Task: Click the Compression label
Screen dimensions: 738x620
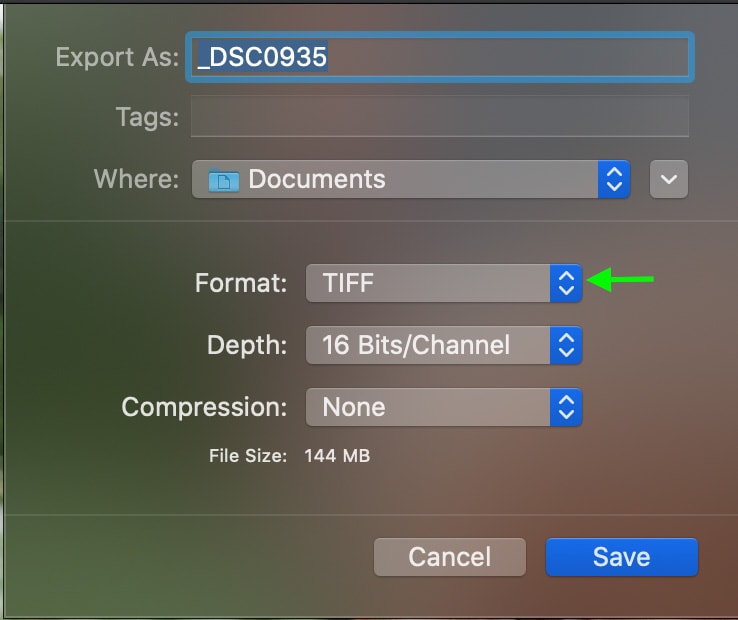Action: 204,407
